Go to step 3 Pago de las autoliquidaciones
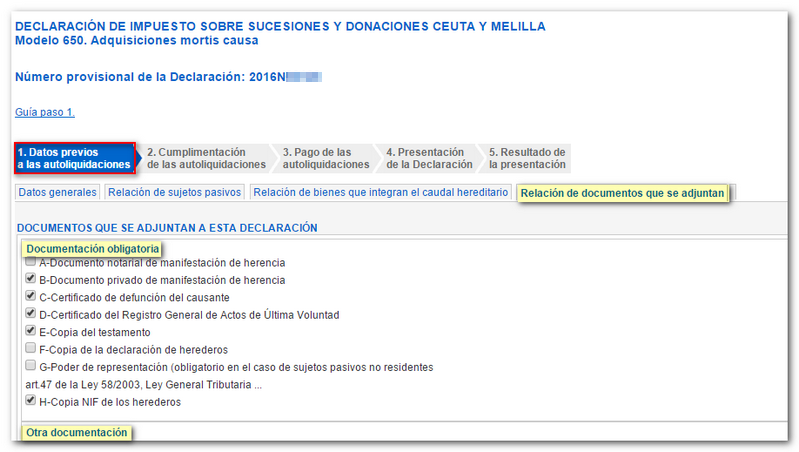This screenshot has width=799, height=452. (326, 158)
